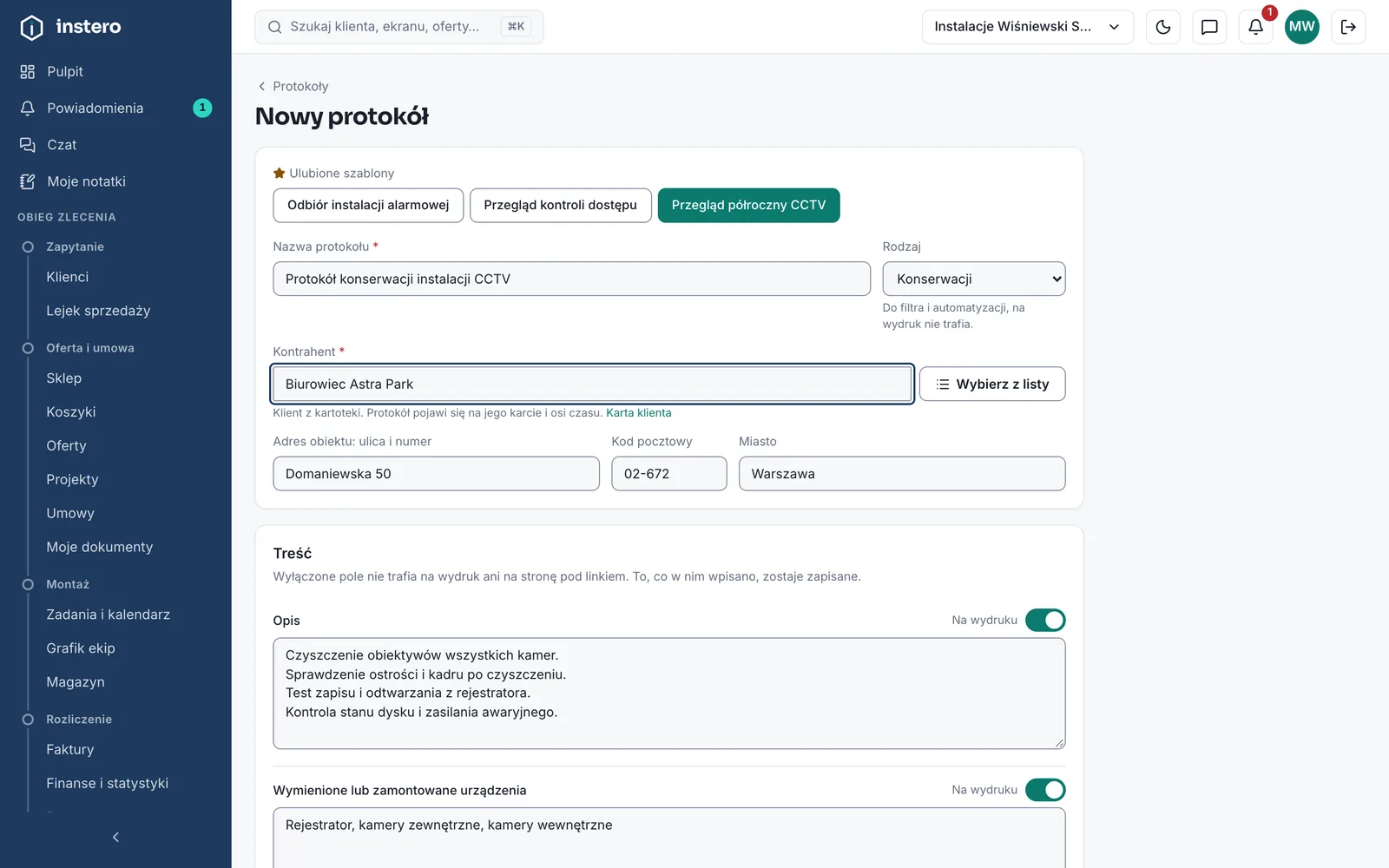1389x868 pixels.
Task: Click into the Opis text area
Action: tap(668, 694)
